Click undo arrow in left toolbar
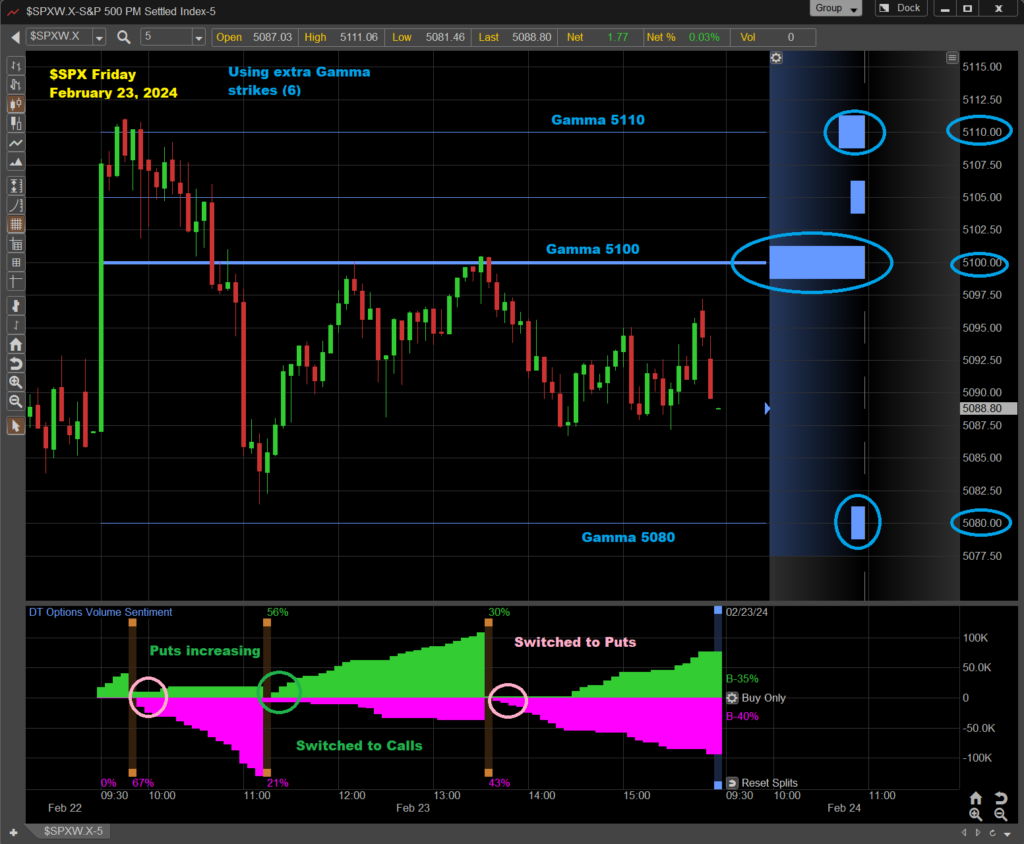 pos(16,364)
